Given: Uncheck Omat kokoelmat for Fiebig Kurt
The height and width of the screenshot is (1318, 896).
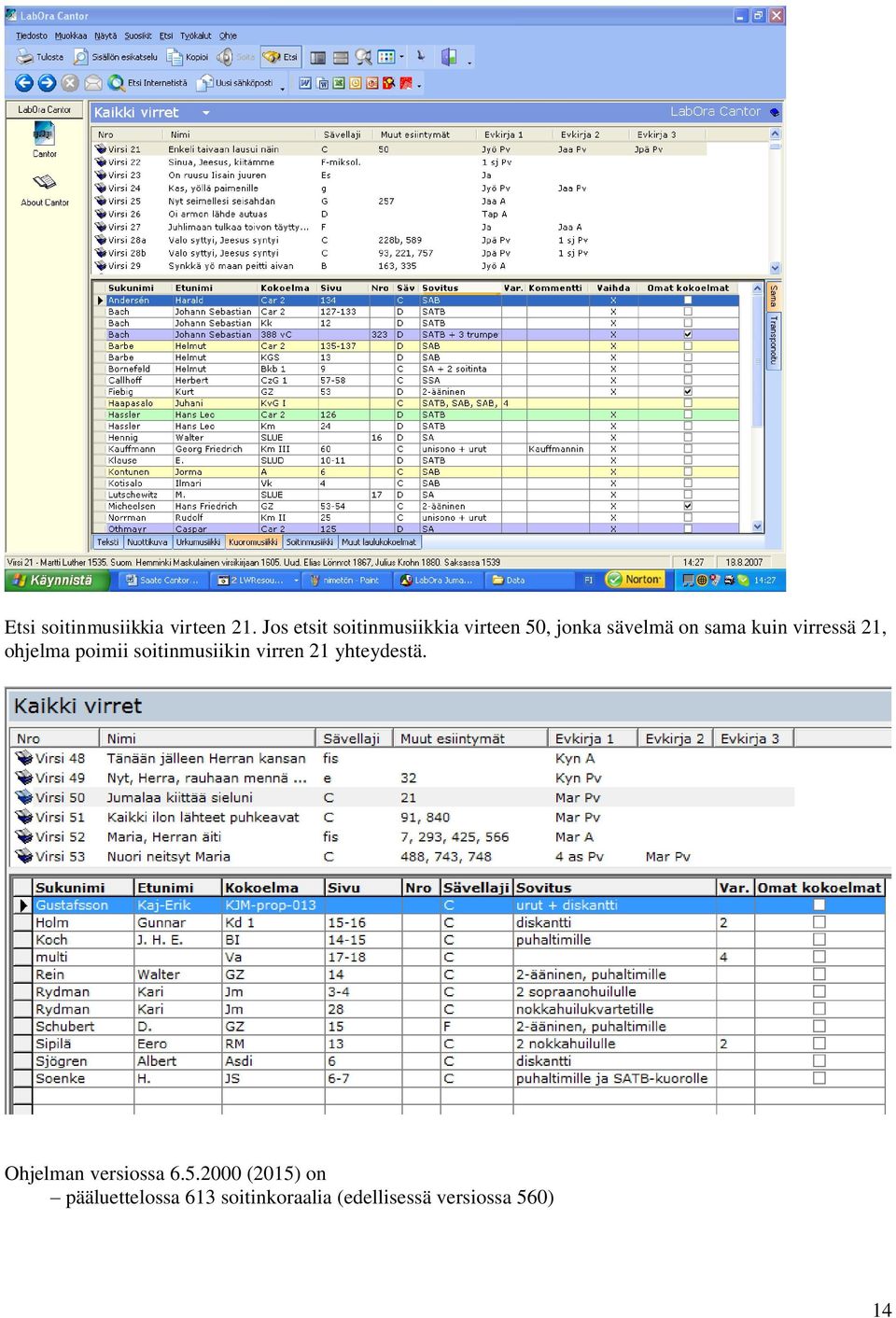Looking at the screenshot, I should [x=688, y=392].
